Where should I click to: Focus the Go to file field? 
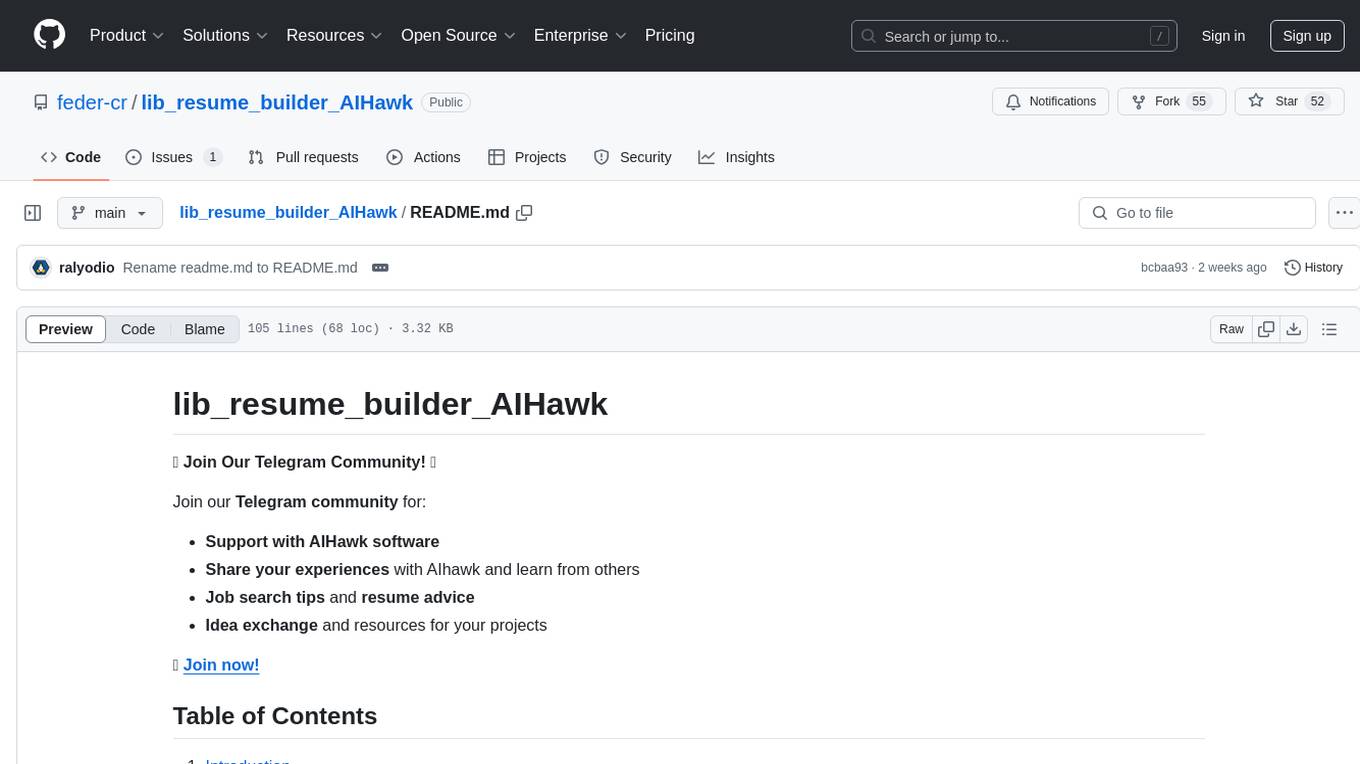[x=1197, y=213]
